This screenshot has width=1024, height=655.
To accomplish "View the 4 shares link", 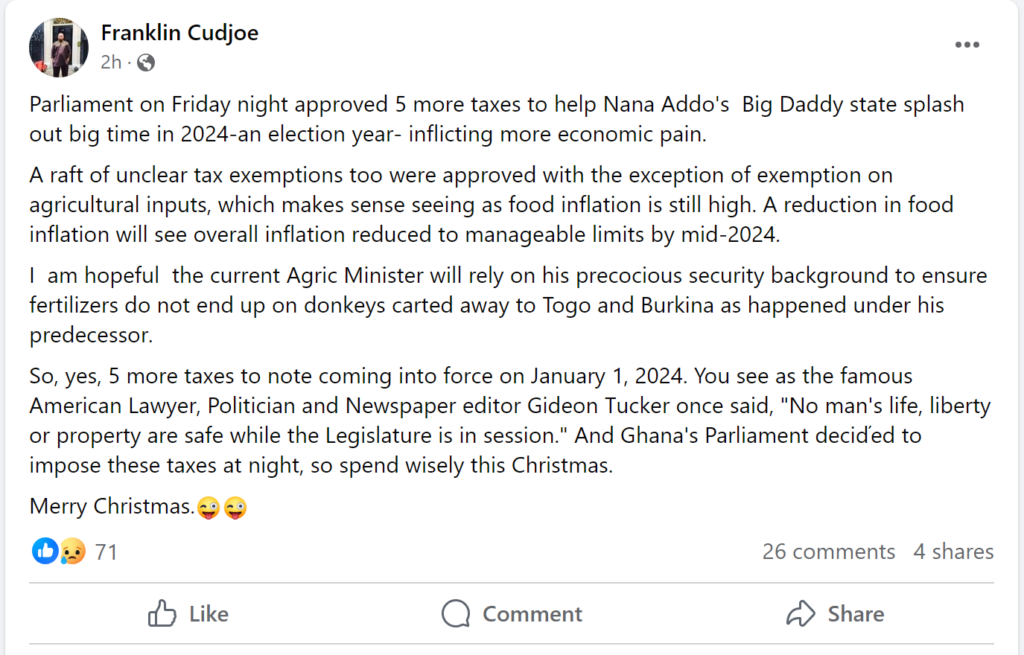I will pyautogui.click(x=953, y=552).
